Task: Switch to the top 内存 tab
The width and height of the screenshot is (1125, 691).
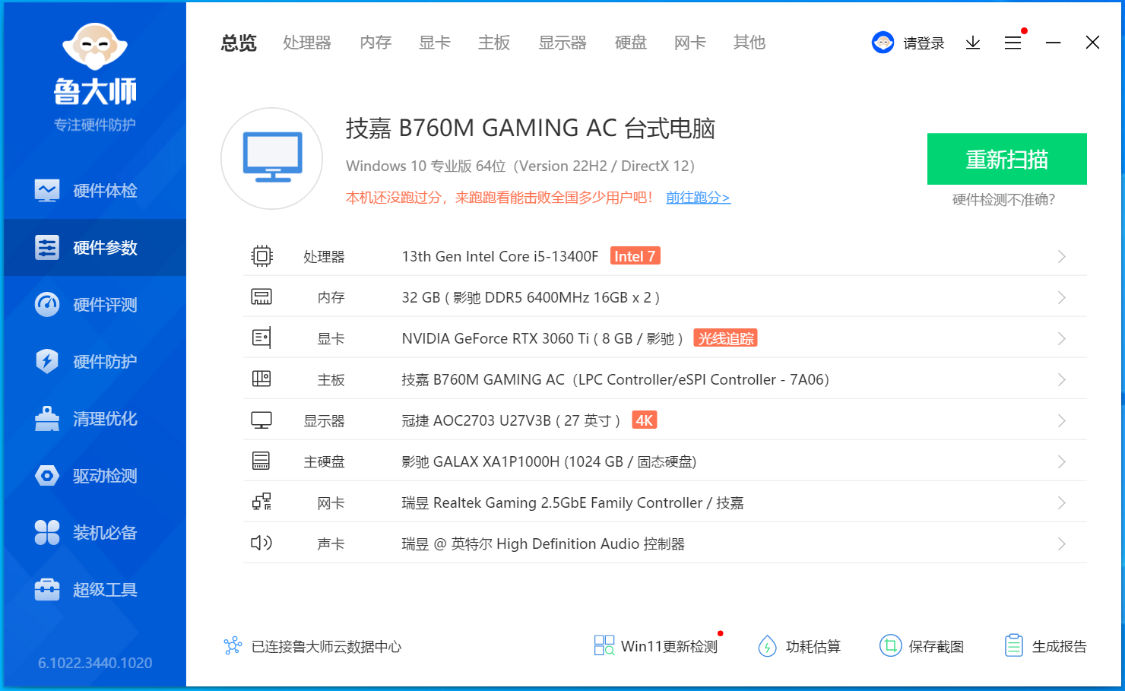Action: click(x=375, y=43)
